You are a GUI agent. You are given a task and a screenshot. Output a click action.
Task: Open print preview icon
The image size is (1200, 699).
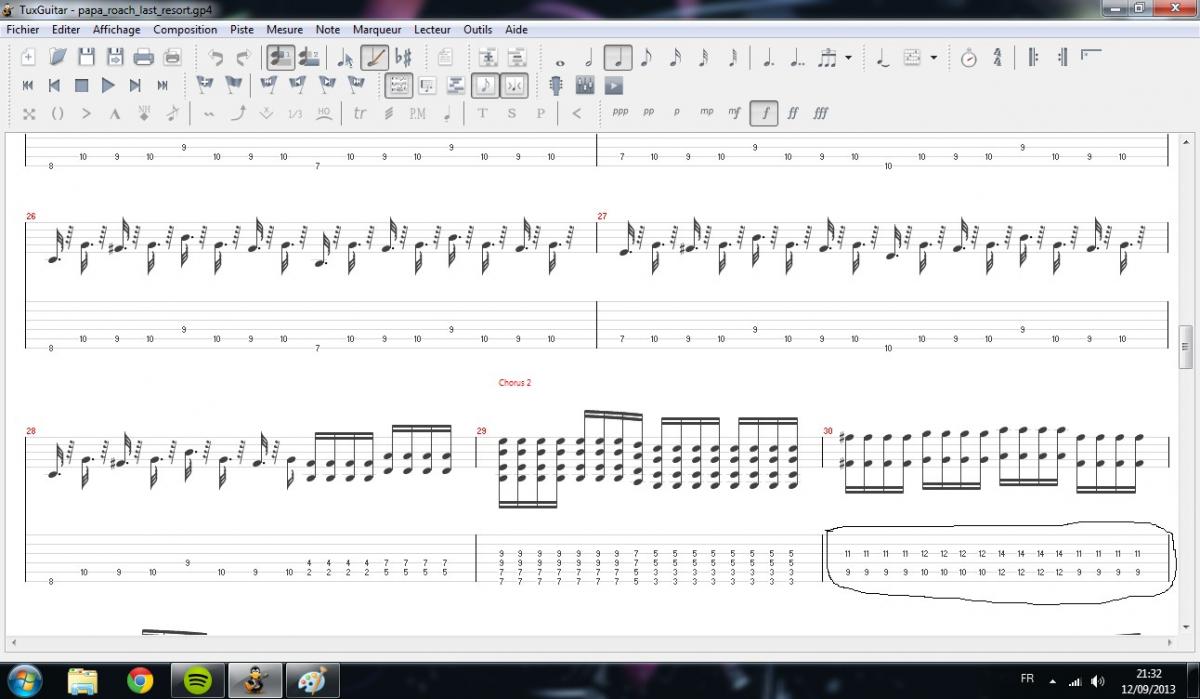tap(173, 57)
